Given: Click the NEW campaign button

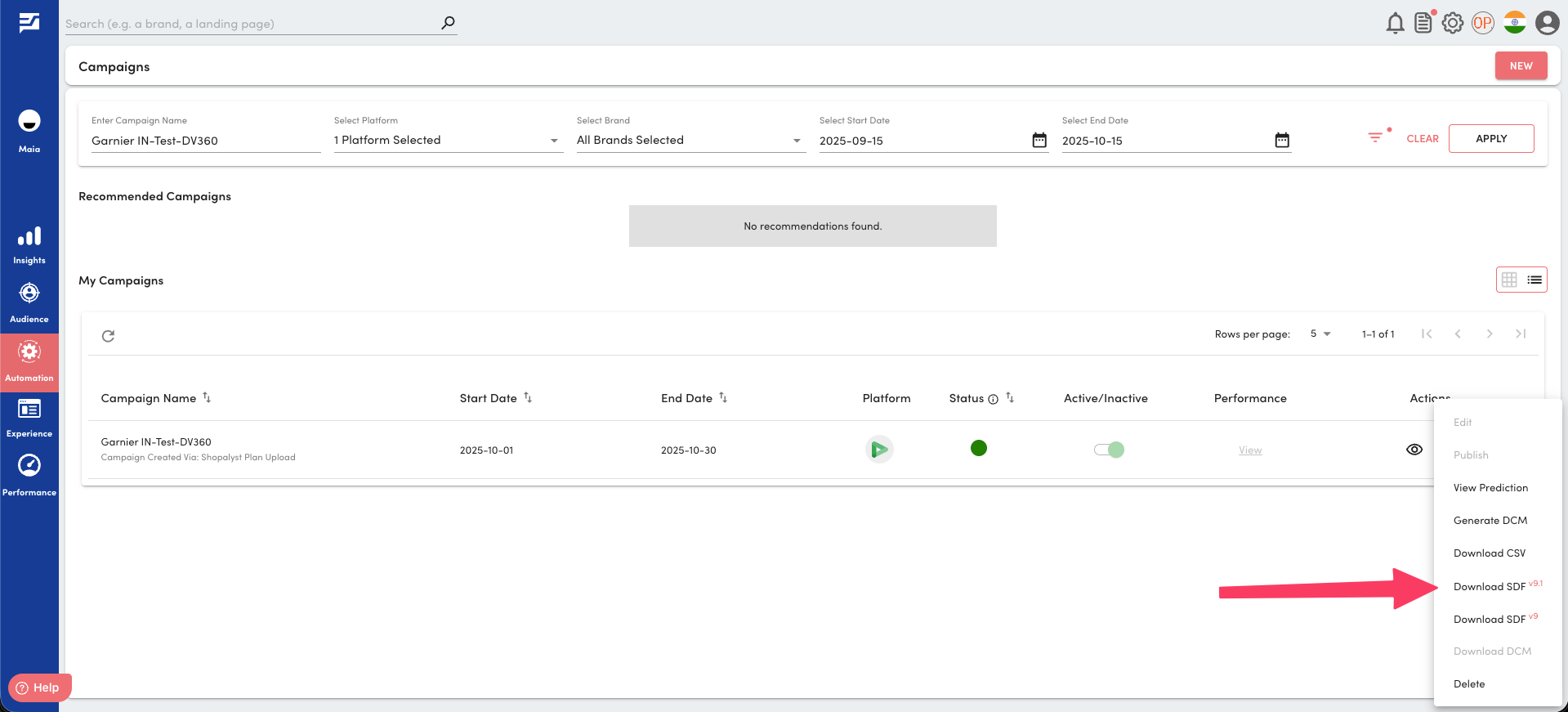Looking at the screenshot, I should [x=1521, y=66].
